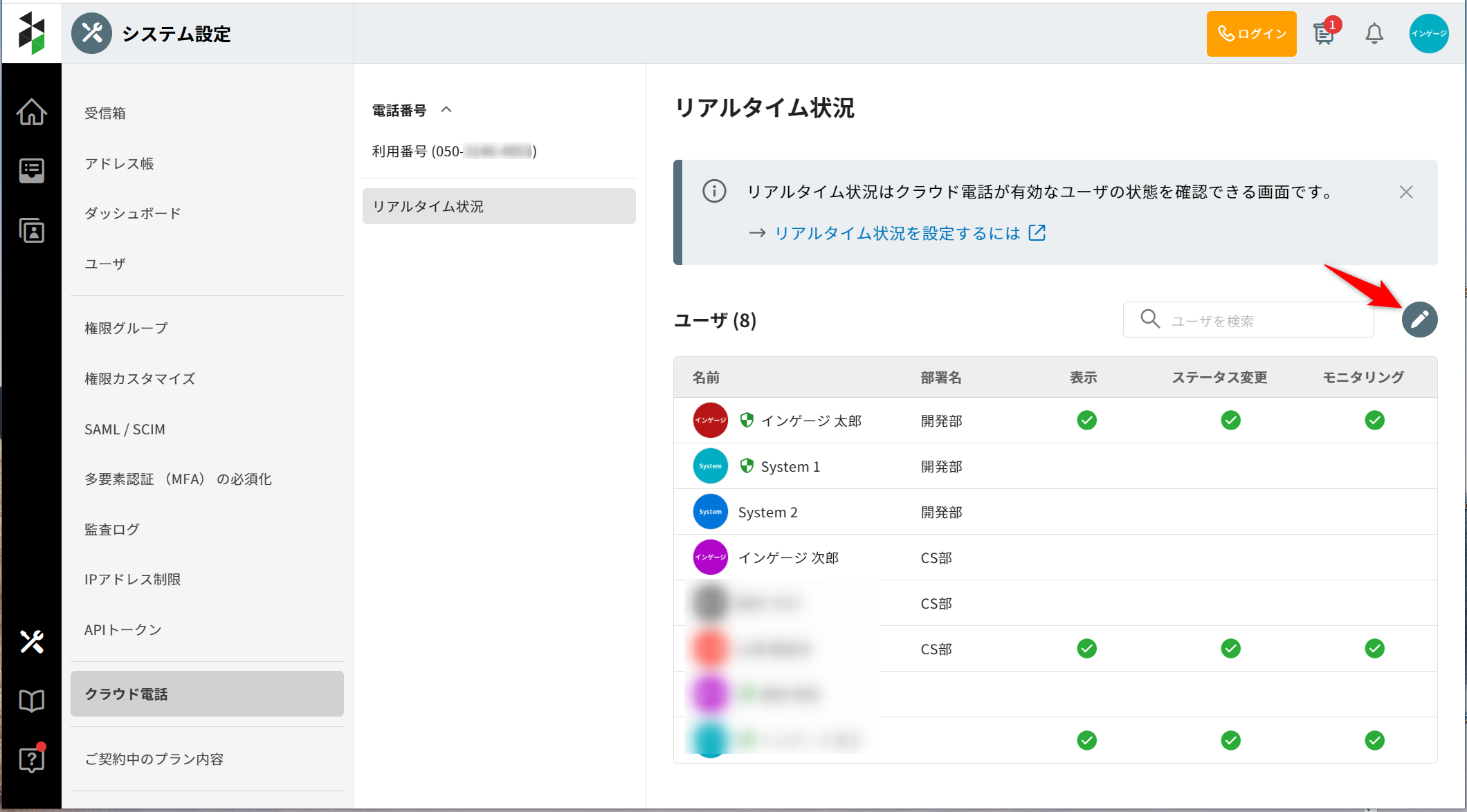This screenshot has height=812, width=1467.
Task: Collapse the 電話番号 section chevron
Action: coord(446,109)
